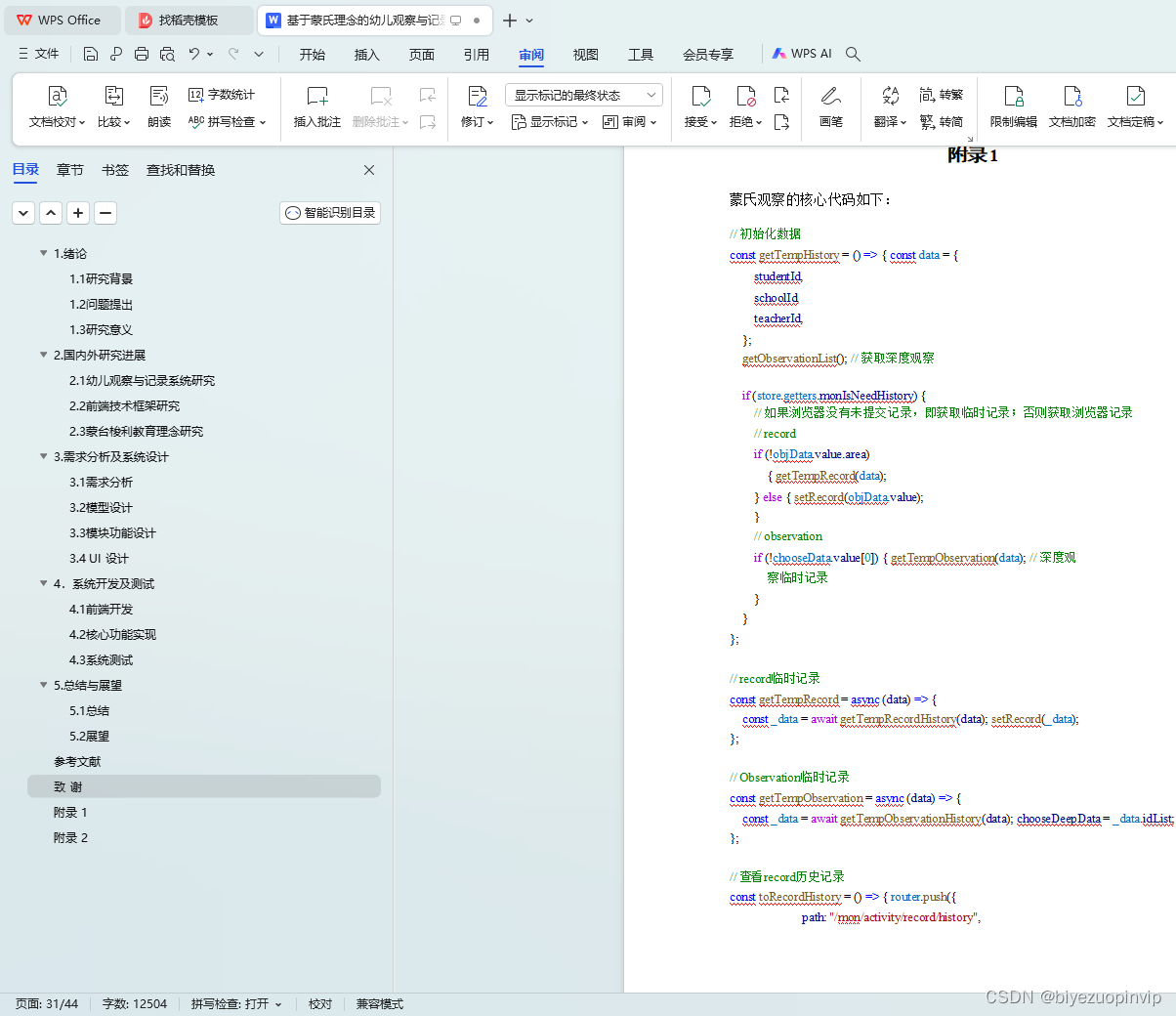Viewport: 1176px width, 1016px height.
Task: Click the previous change icon
Action: tap(781, 95)
